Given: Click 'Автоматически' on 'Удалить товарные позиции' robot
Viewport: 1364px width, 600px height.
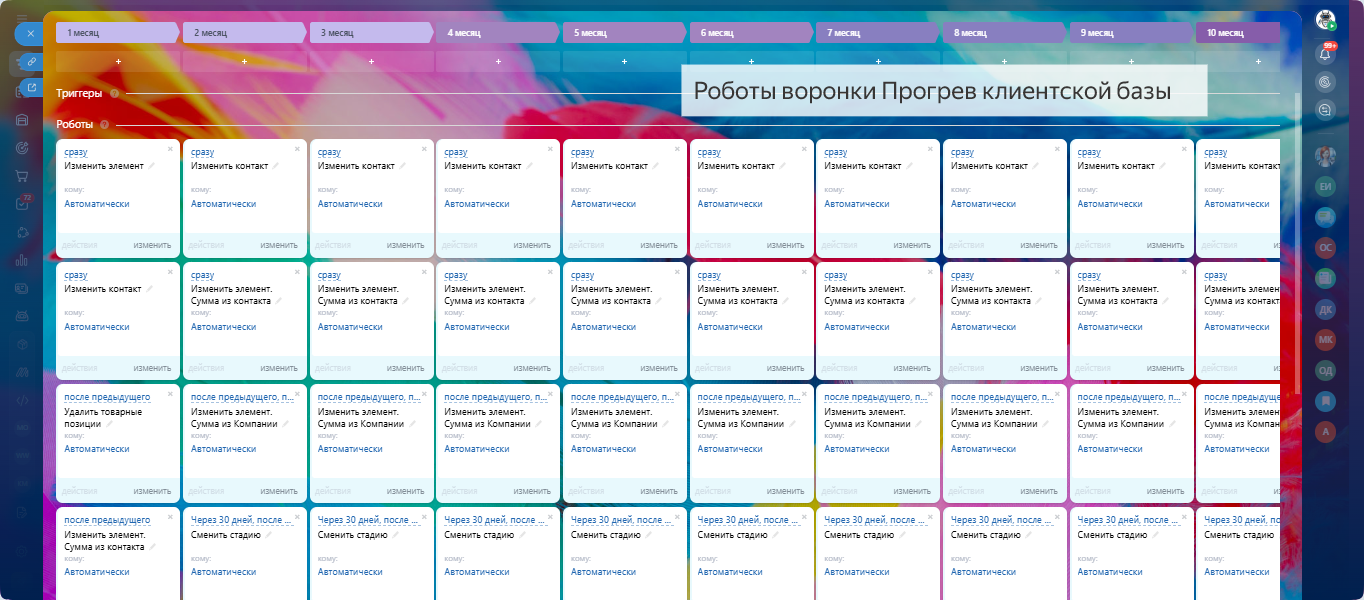Looking at the screenshot, I should point(97,449).
